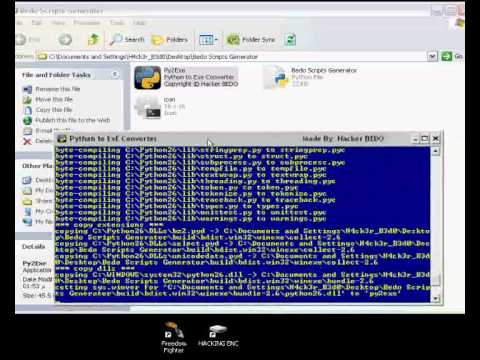Screen dimensions: 480x360
Task: Click Shared Documents folder icon in Other Places
Action: [x=27, y=201]
